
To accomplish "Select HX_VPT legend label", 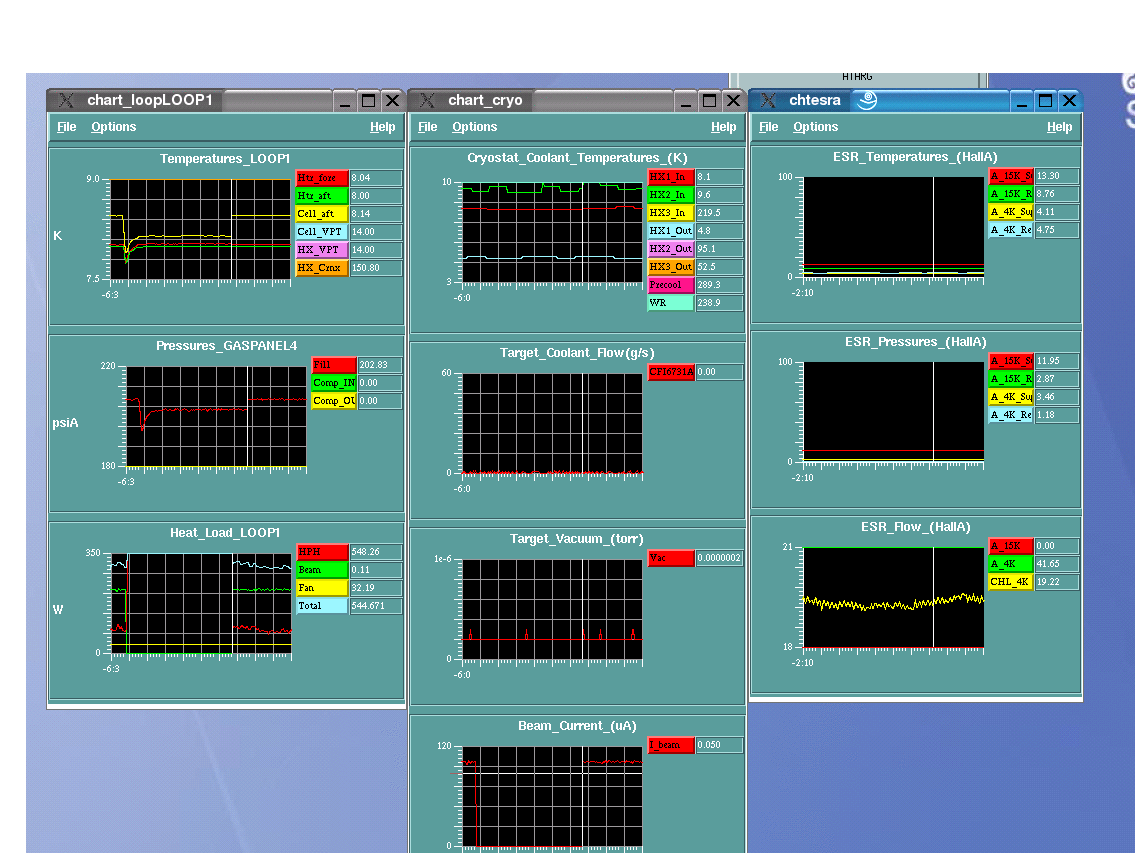I will tap(322, 250).
